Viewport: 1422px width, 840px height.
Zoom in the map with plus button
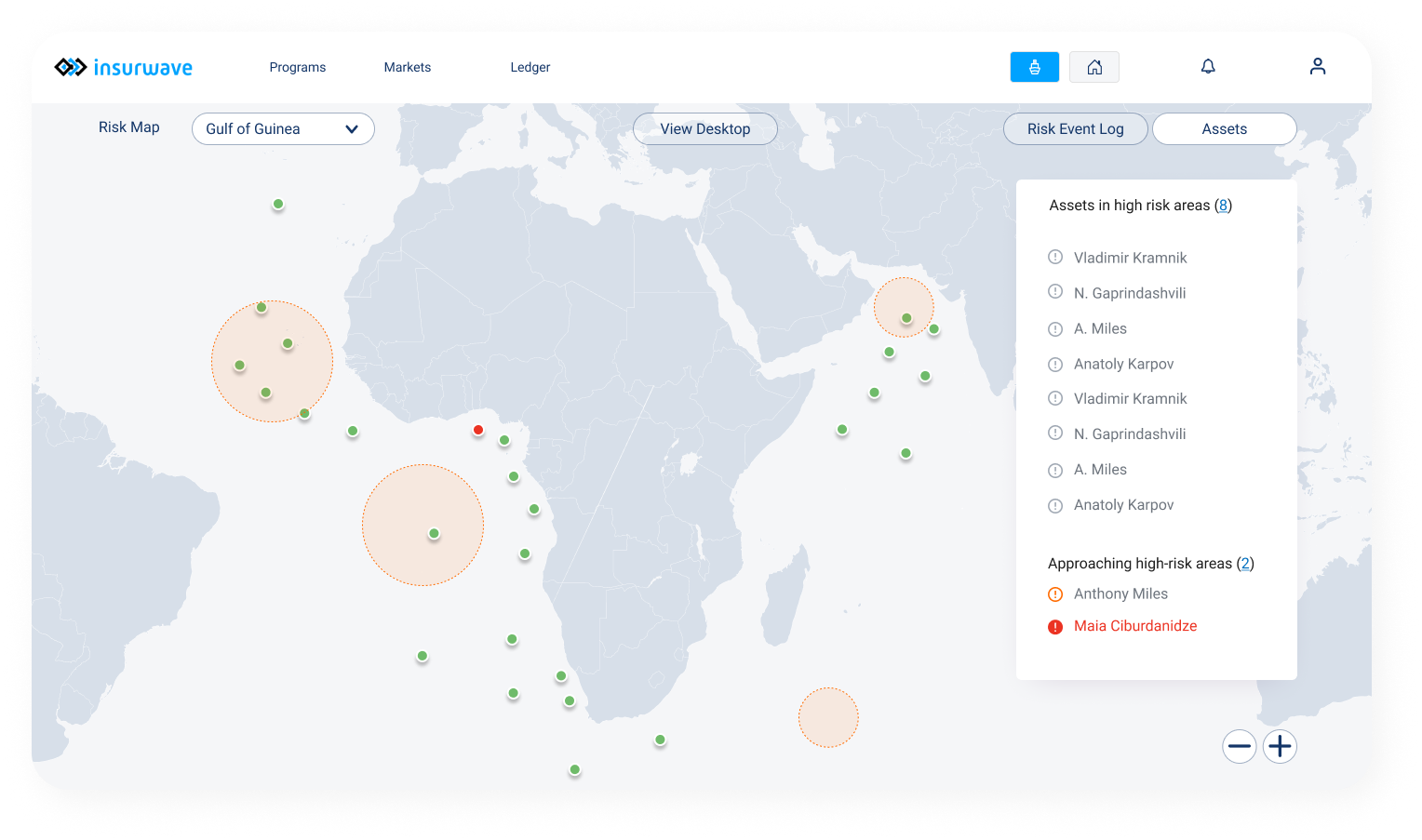(1280, 746)
